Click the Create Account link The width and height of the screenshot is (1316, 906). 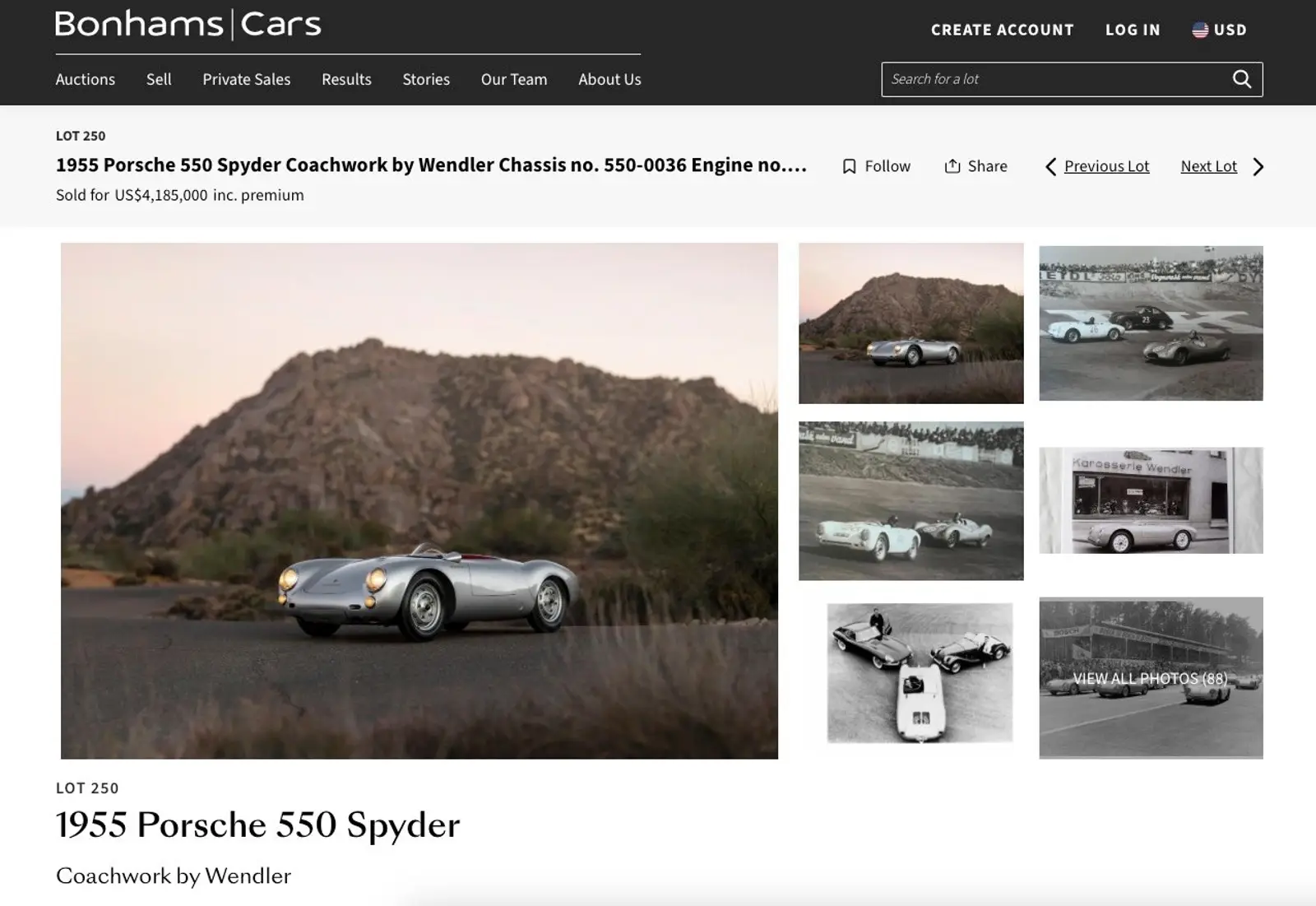[1003, 30]
